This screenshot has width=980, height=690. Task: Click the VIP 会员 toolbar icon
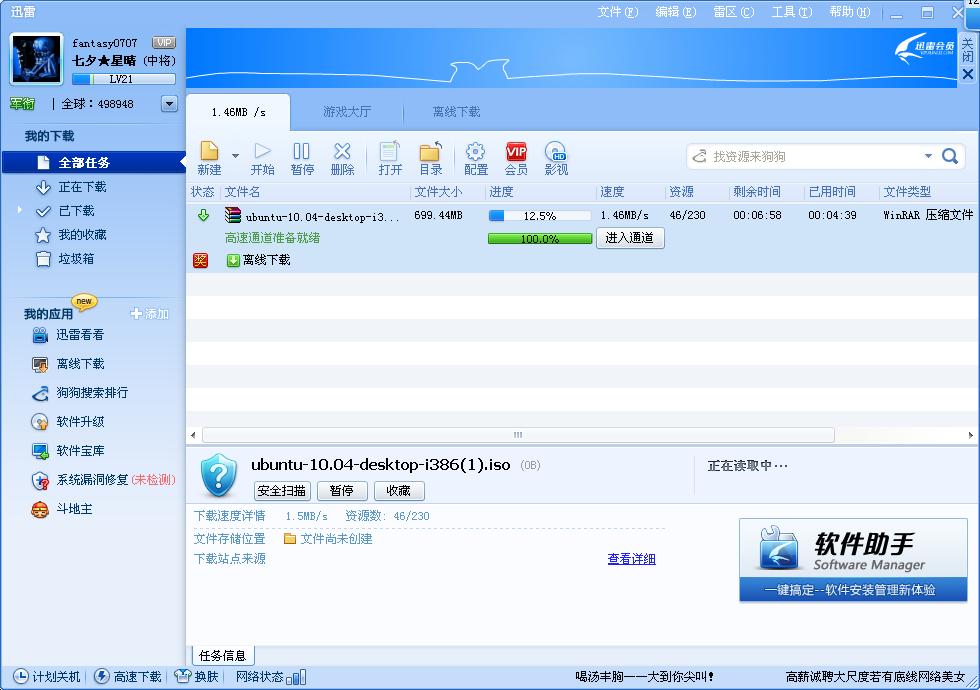click(x=516, y=158)
